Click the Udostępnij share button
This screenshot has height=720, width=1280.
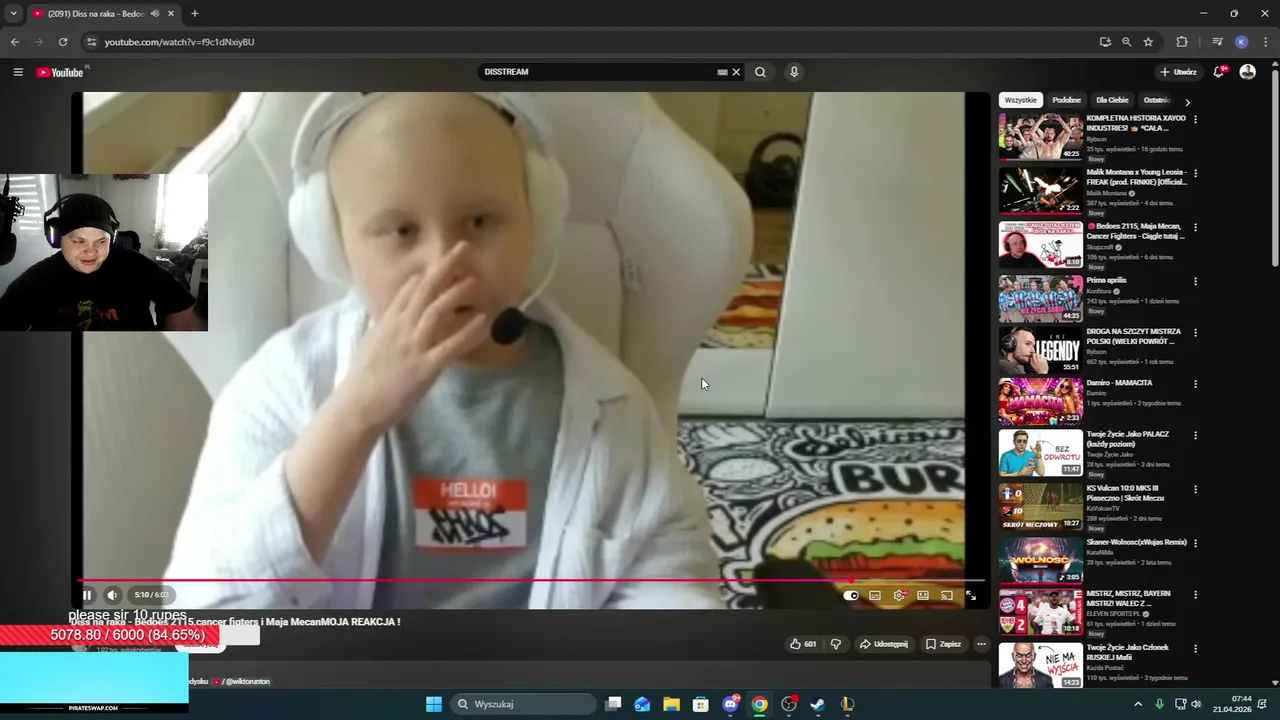(x=884, y=644)
